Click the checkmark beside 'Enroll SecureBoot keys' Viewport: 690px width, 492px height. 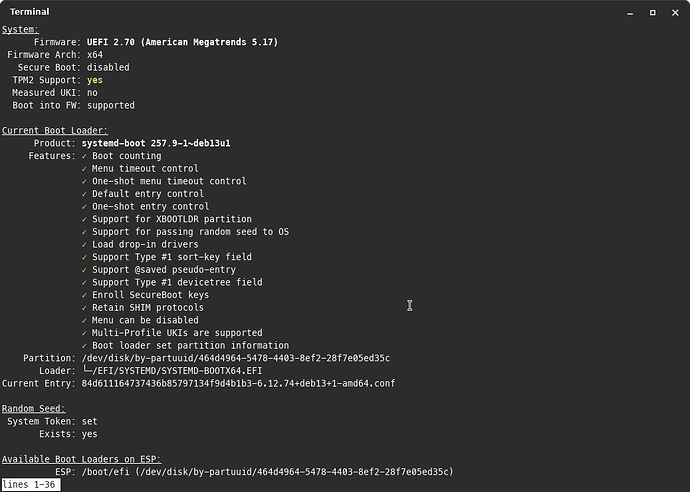(85, 295)
